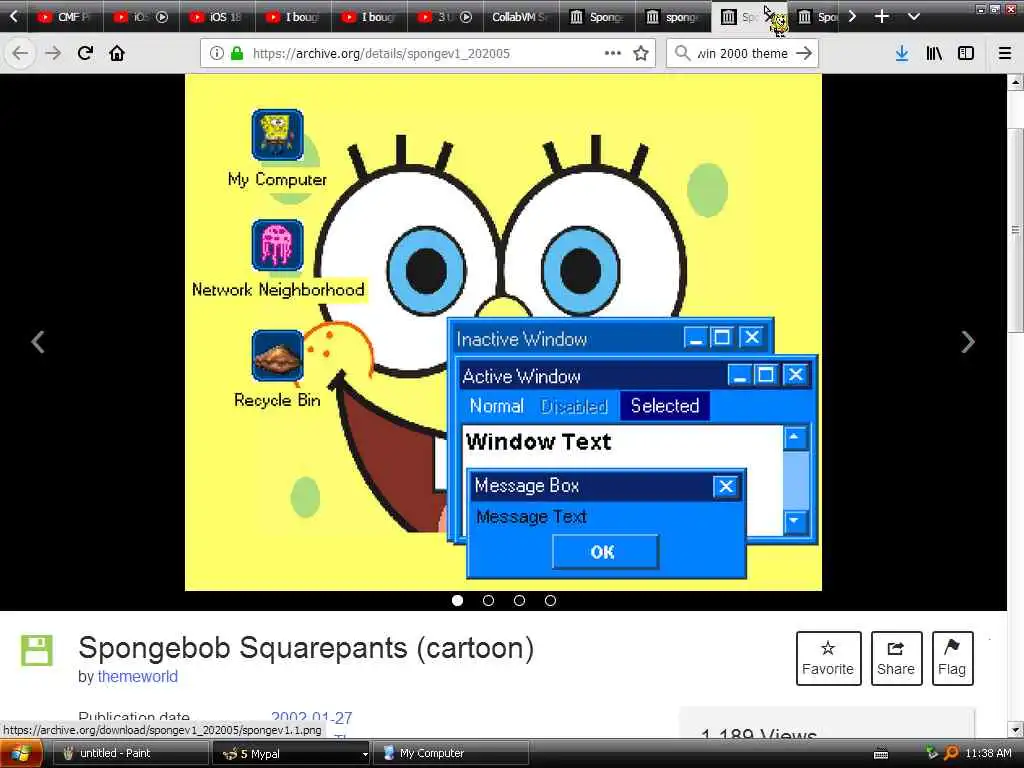The height and width of the screenshot is (768, 1024).
Task: Submit the 'win 2000 theme' search arrow
Action: pyautogui.click(x=805, y=53)
